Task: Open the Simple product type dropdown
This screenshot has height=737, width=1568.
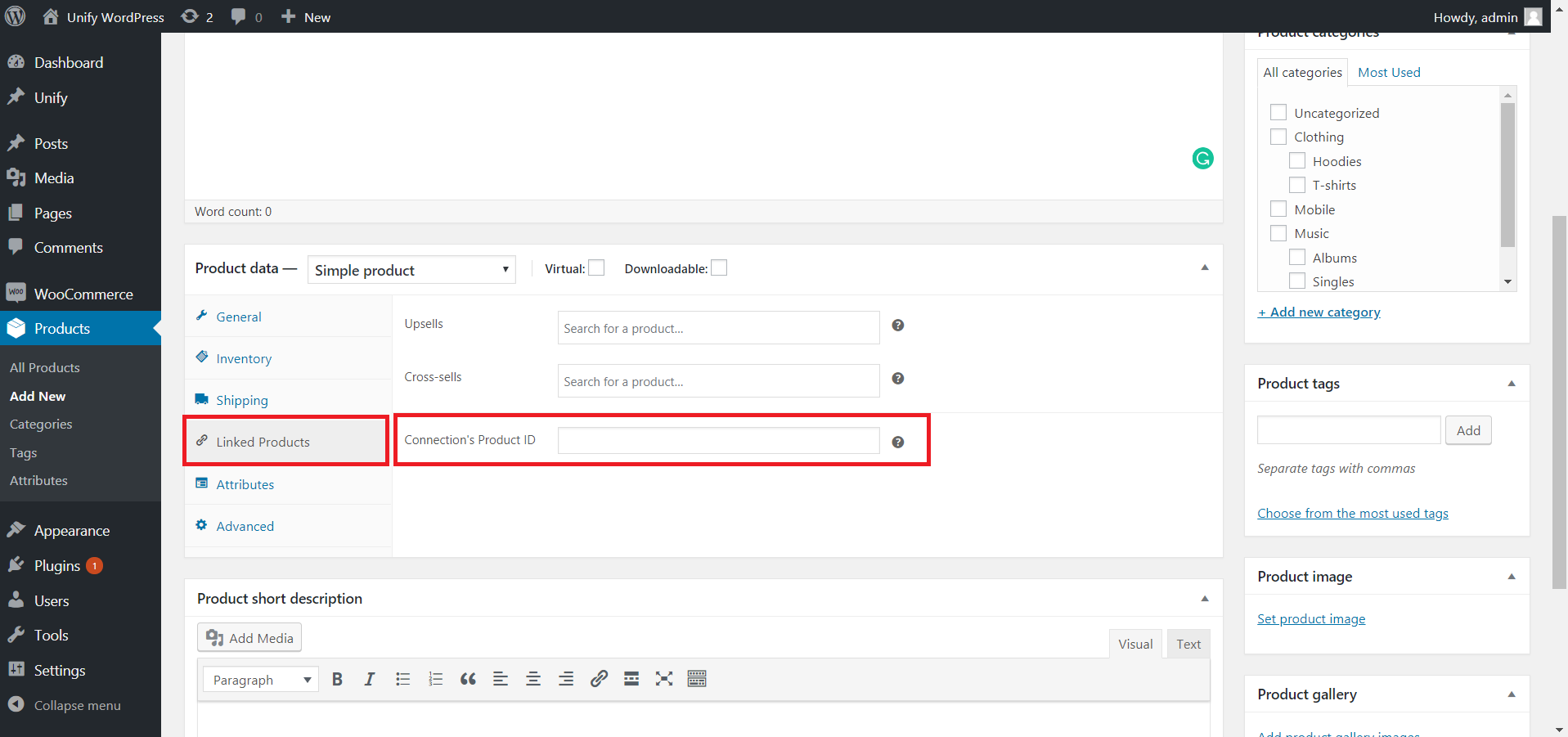Action: pyautogui.click(x=411, y=270)
